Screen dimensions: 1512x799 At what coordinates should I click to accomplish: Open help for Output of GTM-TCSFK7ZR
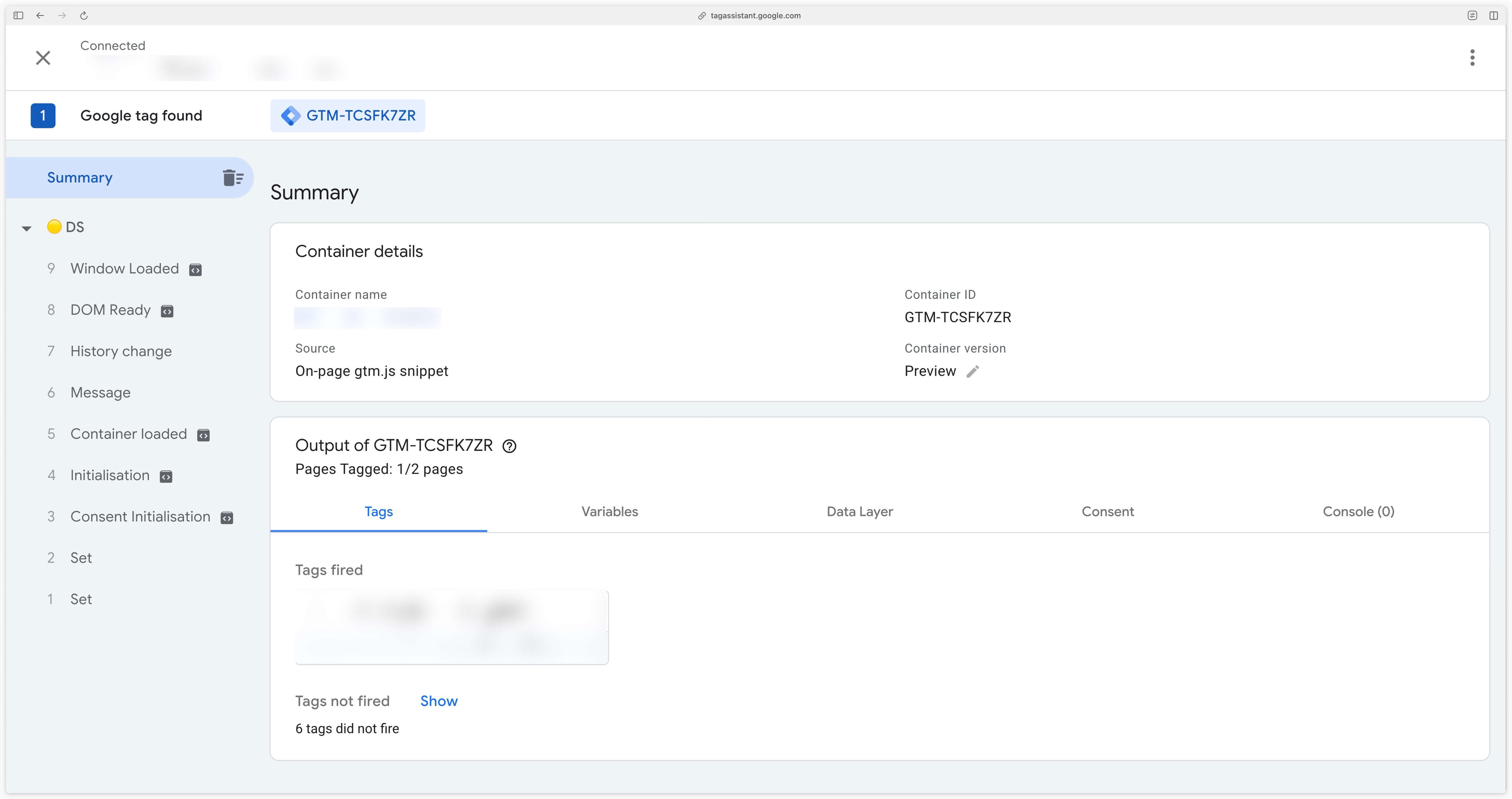coord(509,446)
